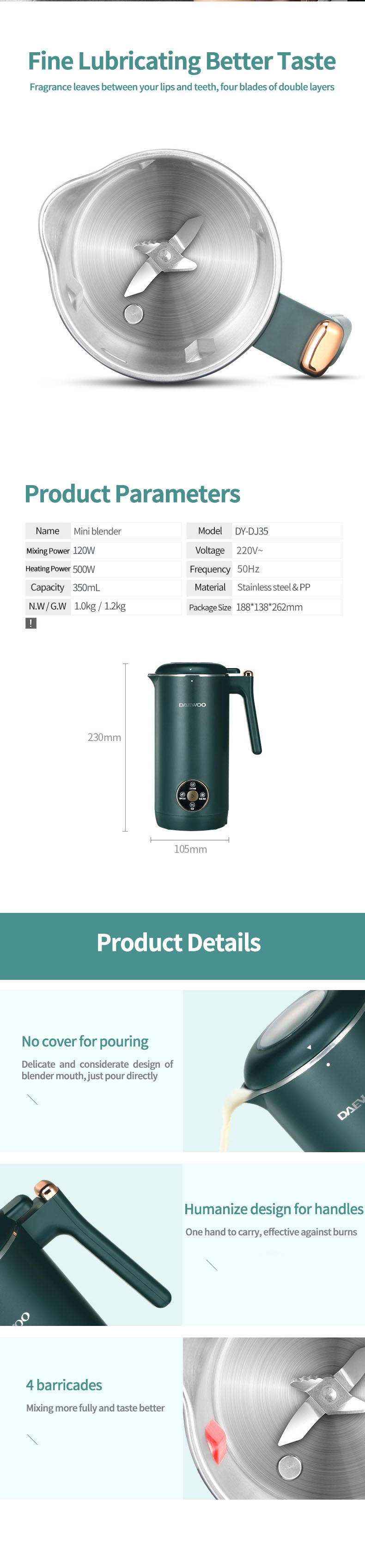Open the milk pouring spout image
This screenshot has width=365, height=1568.
274,1071
